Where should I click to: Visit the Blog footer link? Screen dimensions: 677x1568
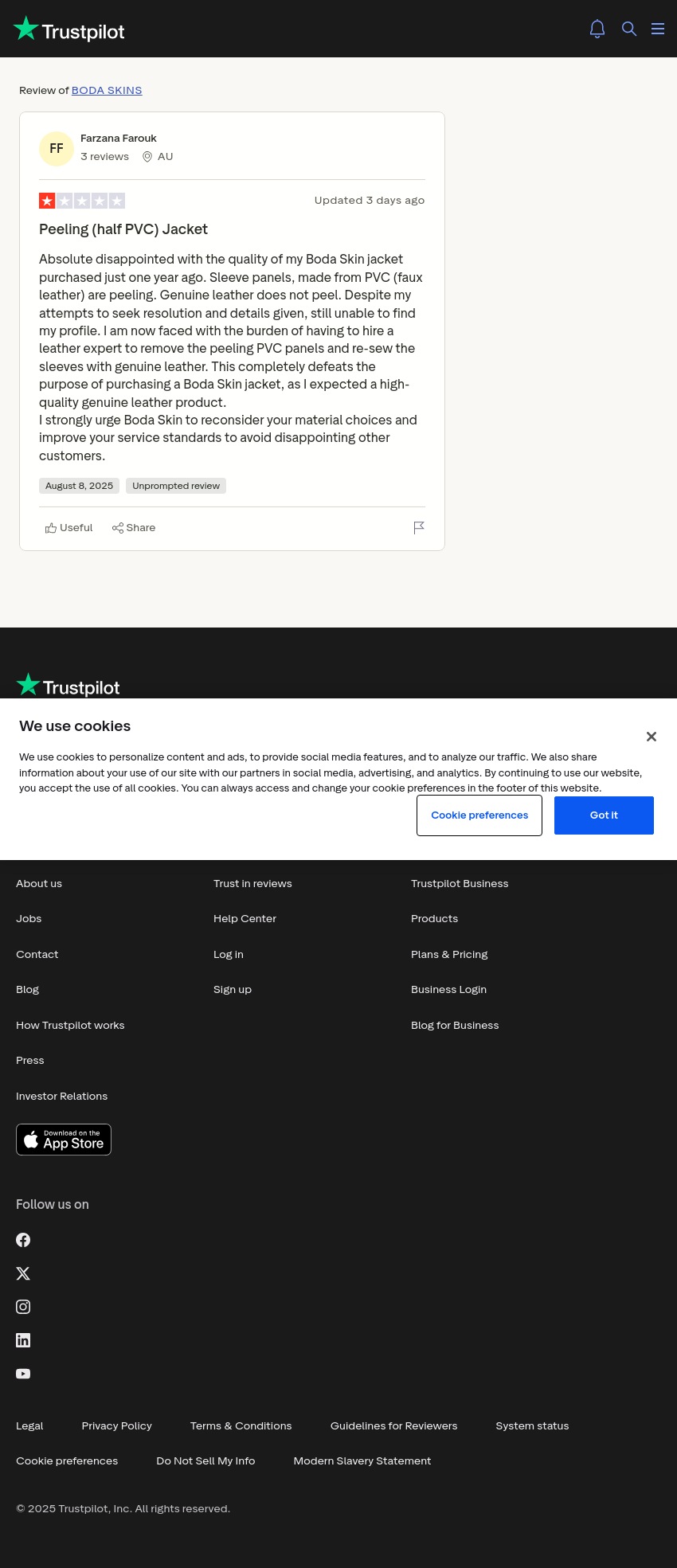pos(28,990)
